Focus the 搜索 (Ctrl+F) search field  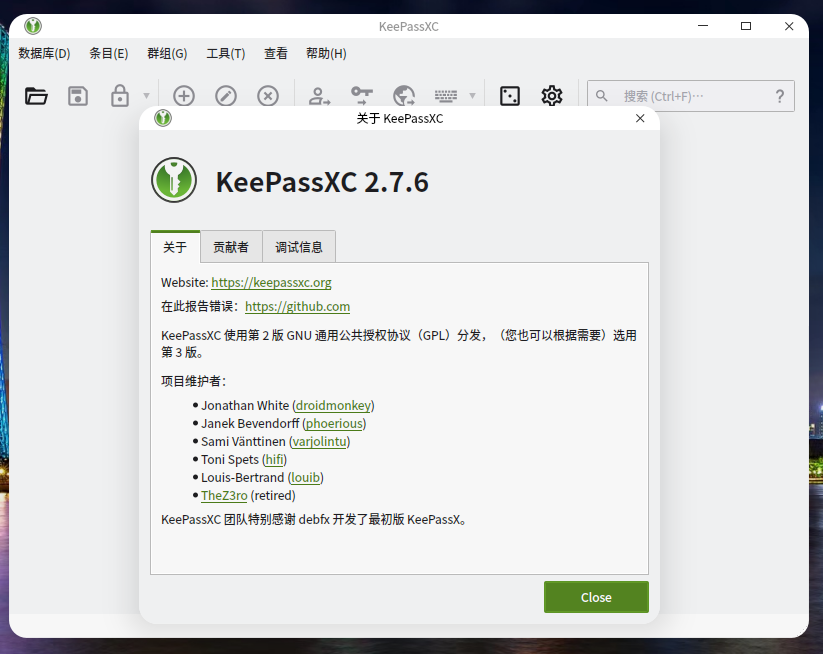[x=691, y=96]
